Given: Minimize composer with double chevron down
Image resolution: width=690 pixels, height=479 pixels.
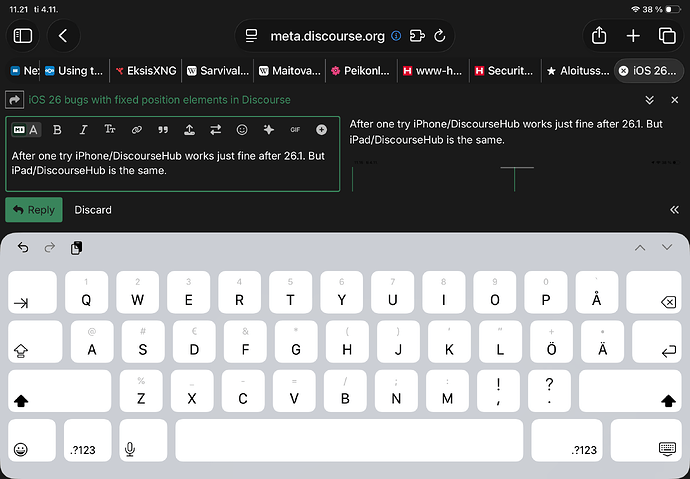Looking at the screenshot, I should (x=649, y=100).
